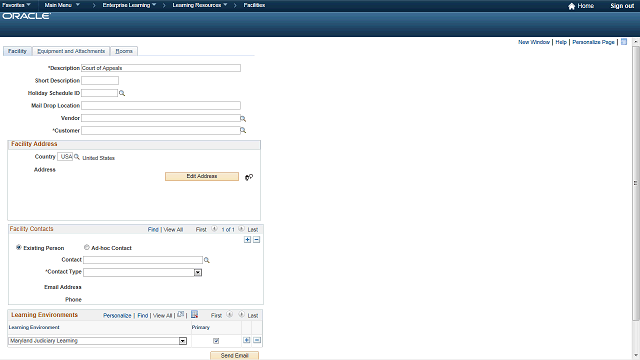Click the Vendor input field
The height and width of the screenshot is (360, 640).
160,118
